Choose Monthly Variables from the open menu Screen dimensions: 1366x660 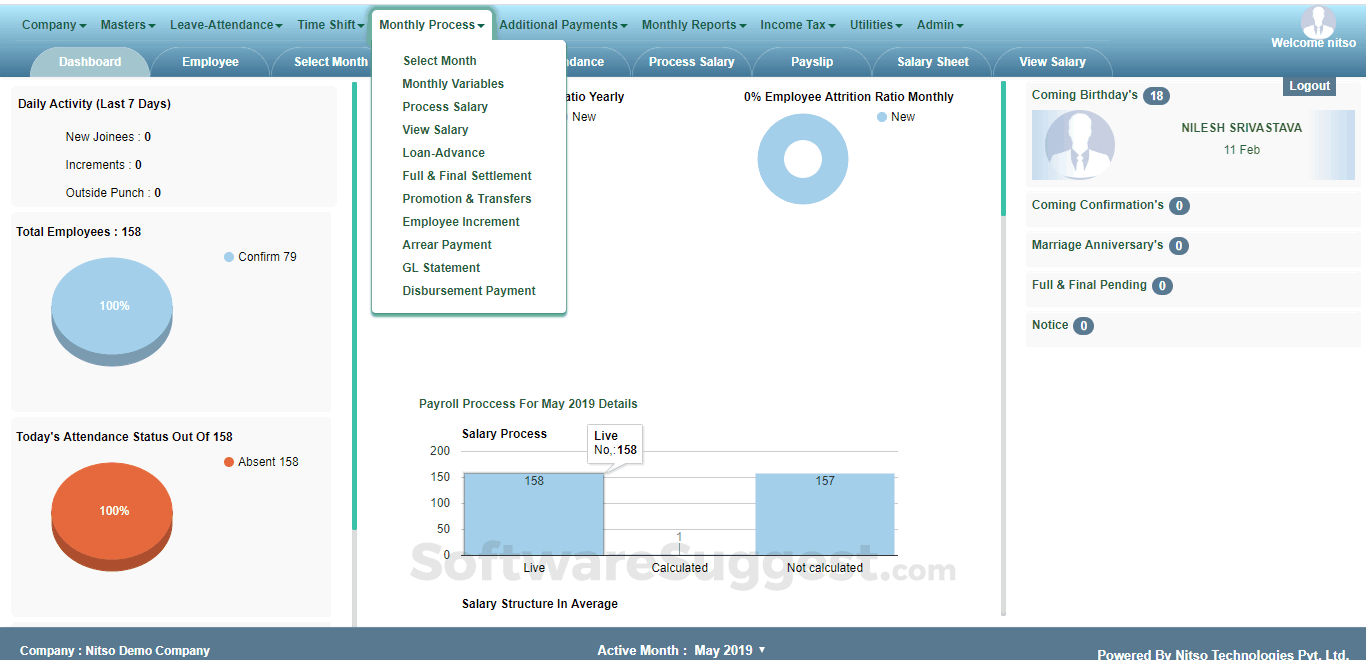click(453, 84)
